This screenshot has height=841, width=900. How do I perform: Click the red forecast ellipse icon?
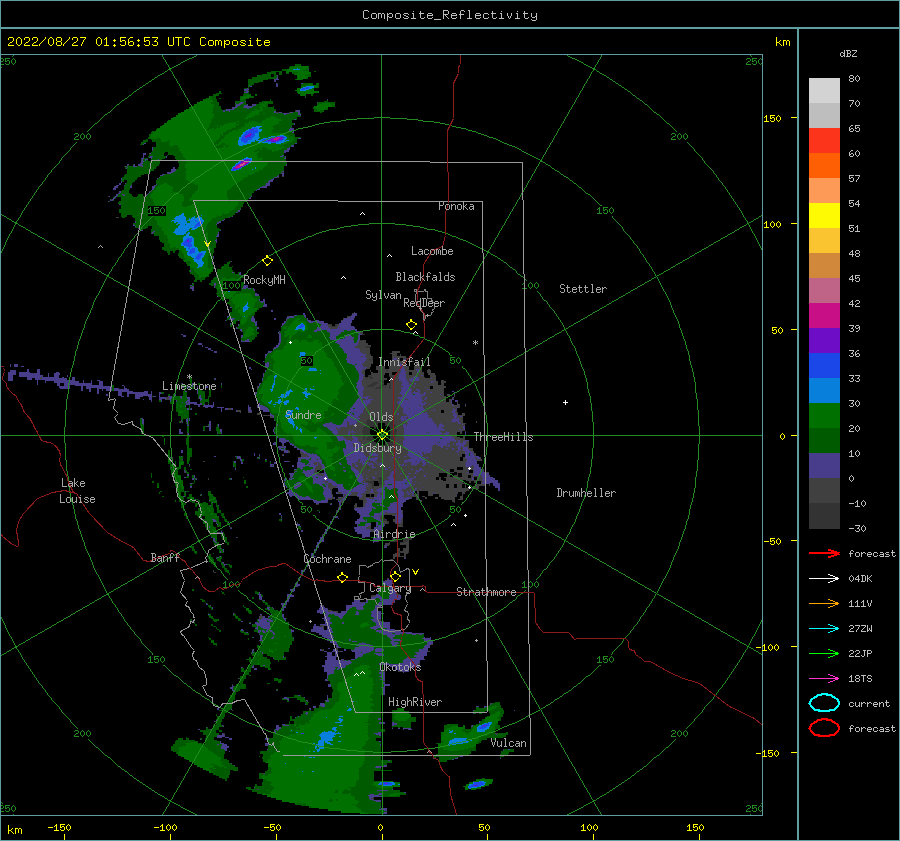pyautogui.click(x=824, y=728)
